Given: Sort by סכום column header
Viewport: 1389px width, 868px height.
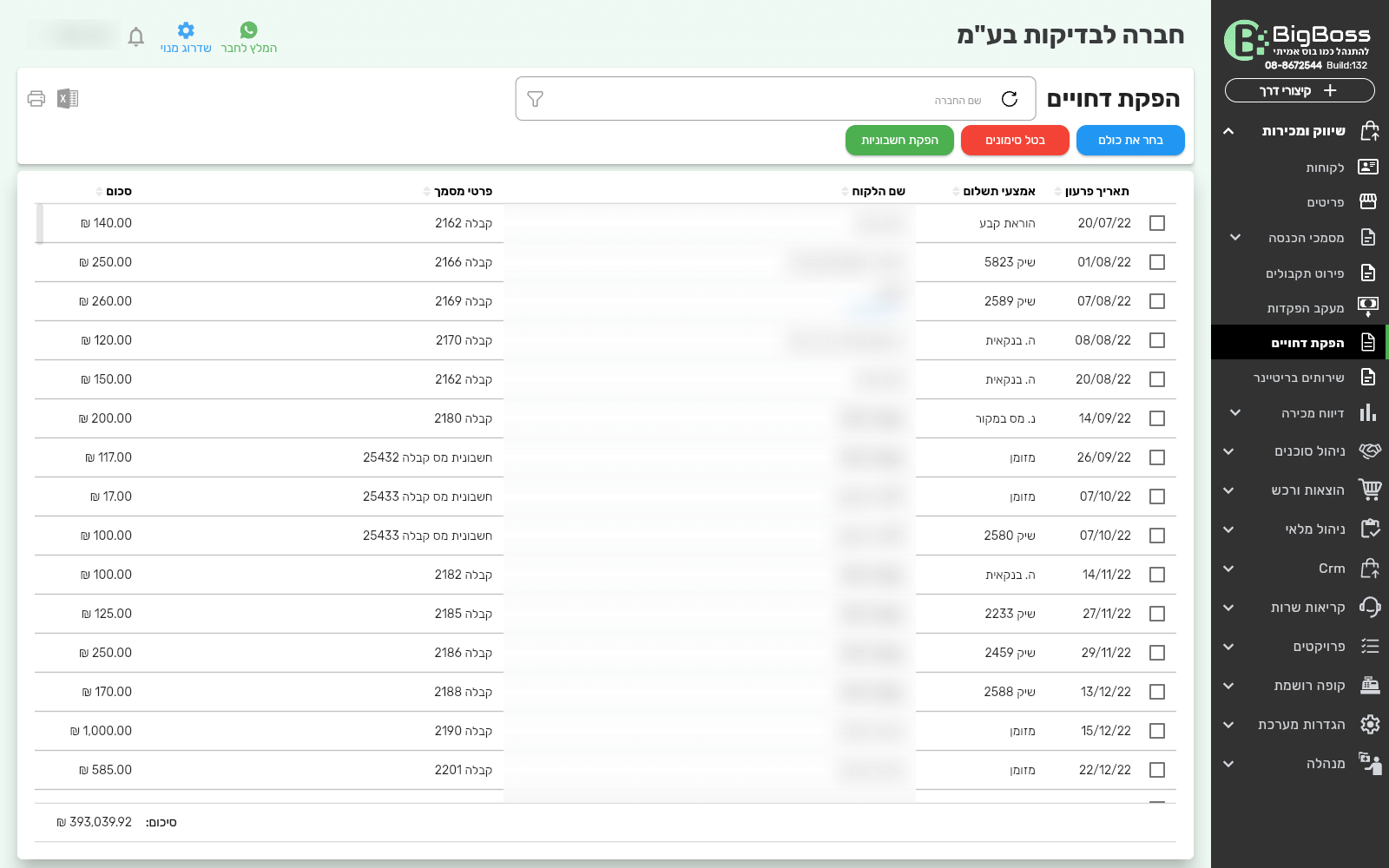Looking at the screenshot, I should pyautogui.click(x=114, y=191).
